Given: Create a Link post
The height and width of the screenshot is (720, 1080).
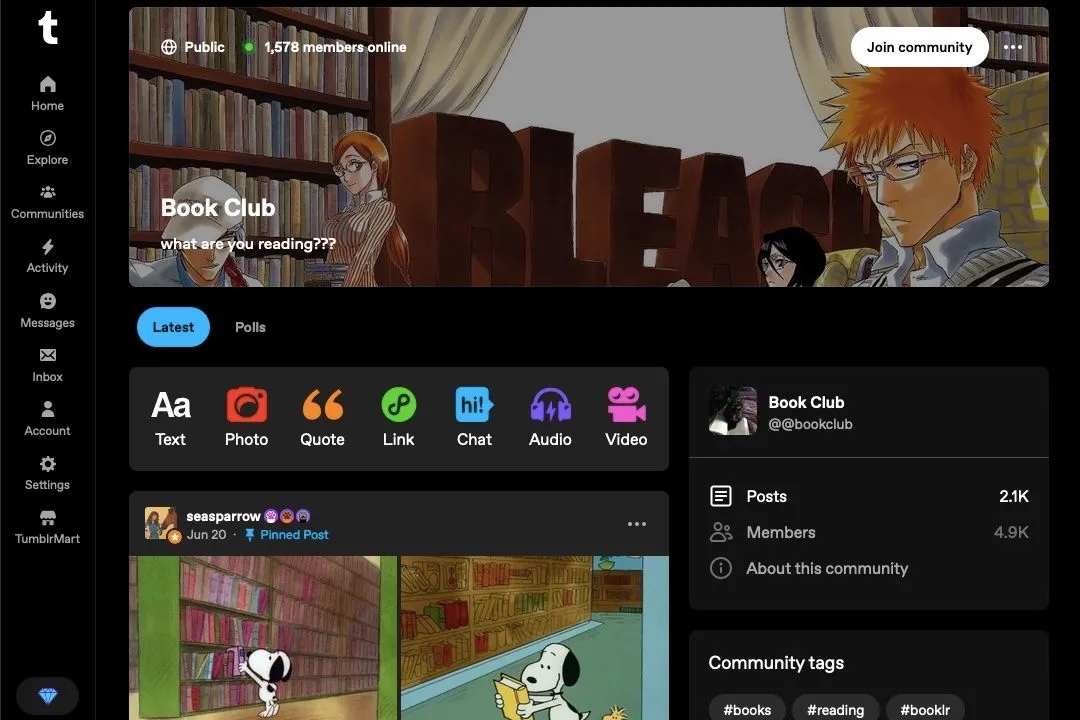Looking at the screenshot, I should coord(398,415).
